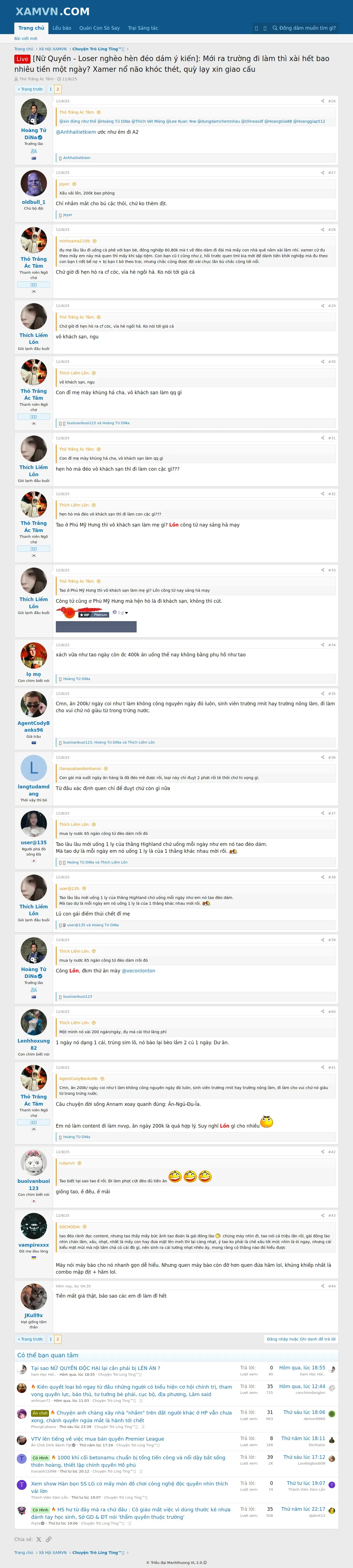
Task: Open AgentCodyBanks96 username link
Action: (x=34, y=726)
